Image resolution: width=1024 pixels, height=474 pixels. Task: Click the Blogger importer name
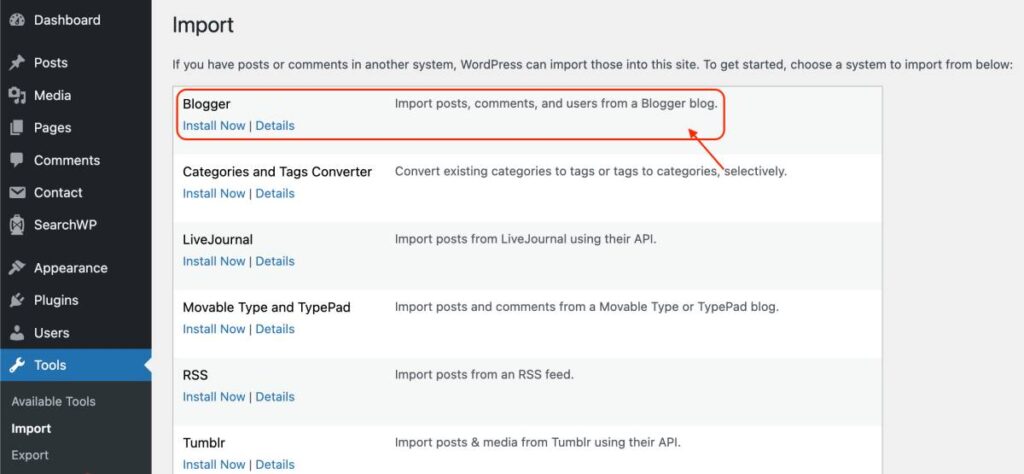206,104
